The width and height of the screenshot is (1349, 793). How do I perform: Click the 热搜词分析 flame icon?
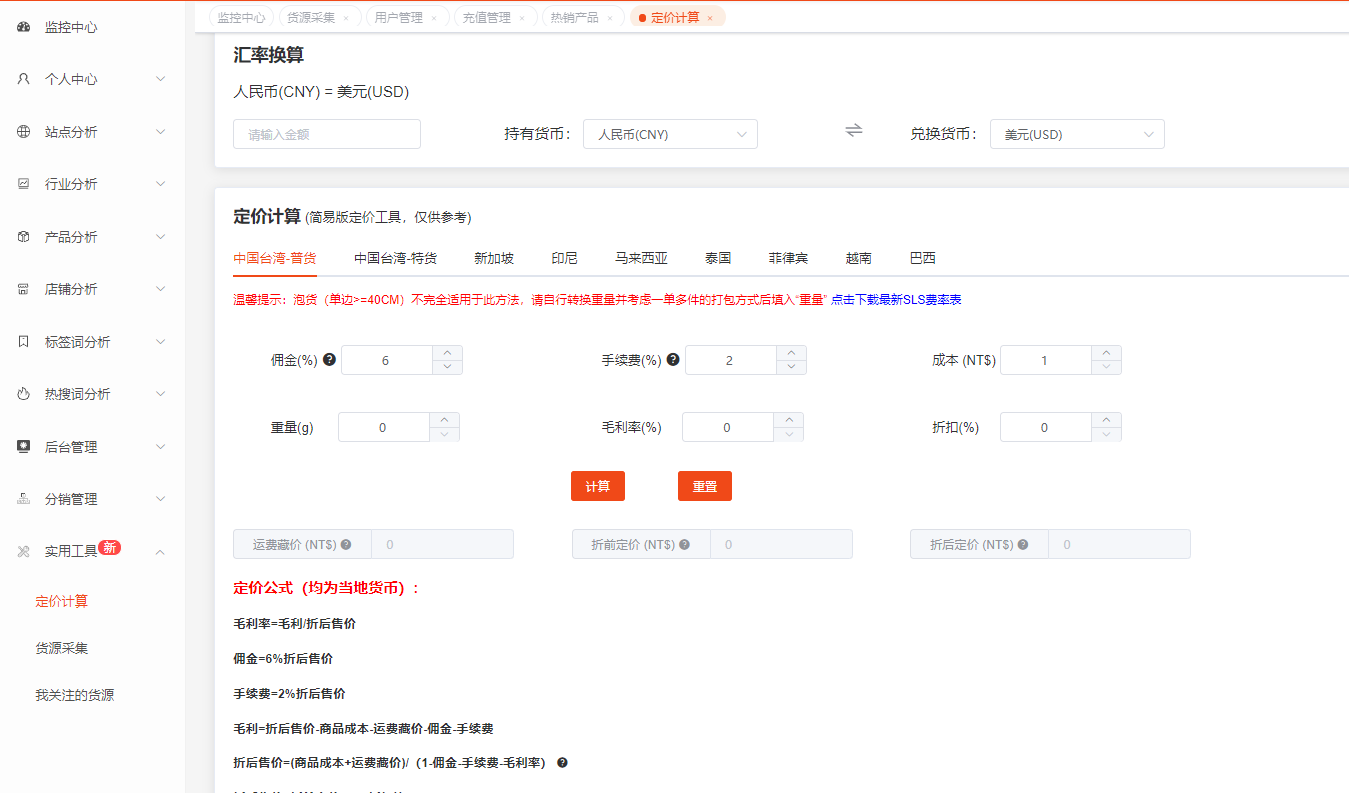coord(24,394)
